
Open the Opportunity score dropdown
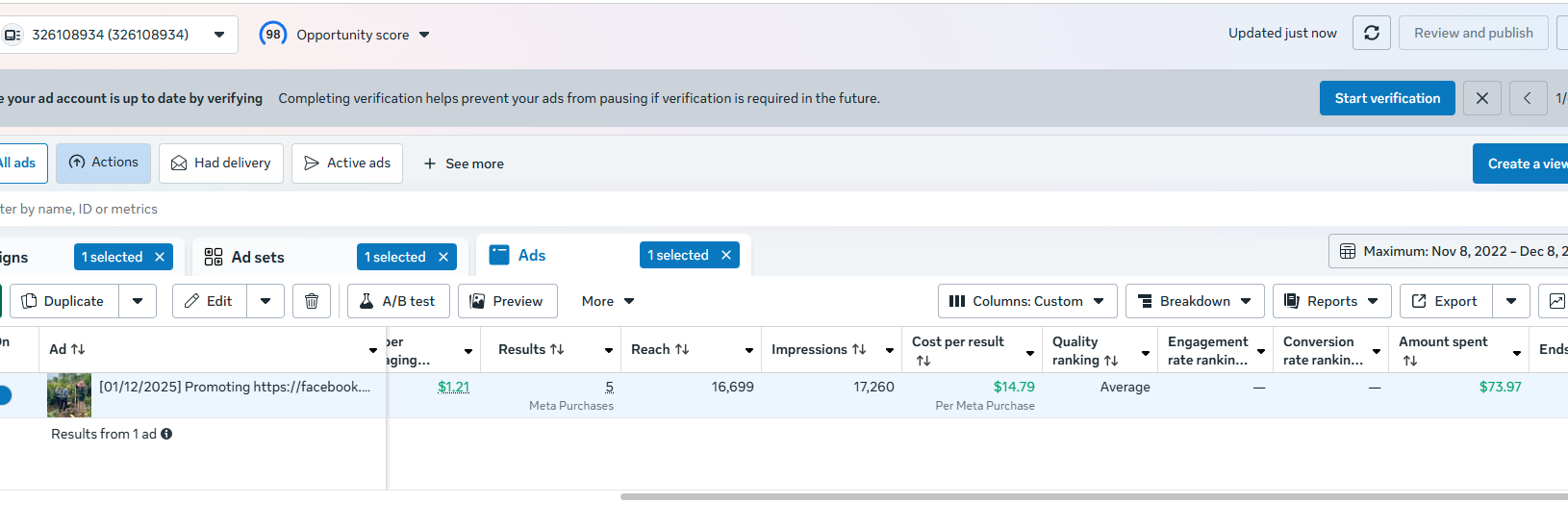coord(344,35)
